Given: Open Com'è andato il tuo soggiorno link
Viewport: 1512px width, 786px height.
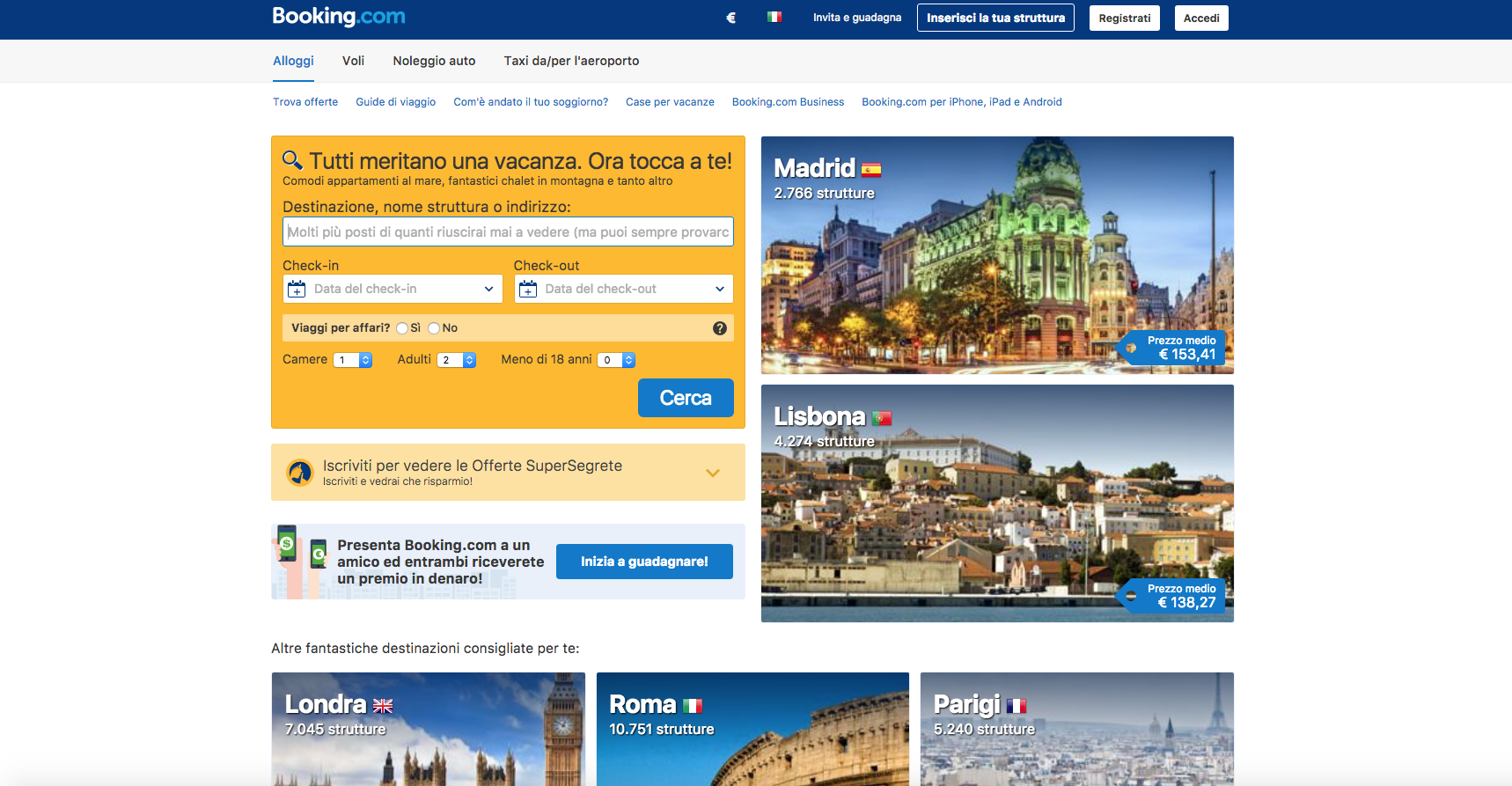Looking at the screenshot, I should tap(531, 102).
